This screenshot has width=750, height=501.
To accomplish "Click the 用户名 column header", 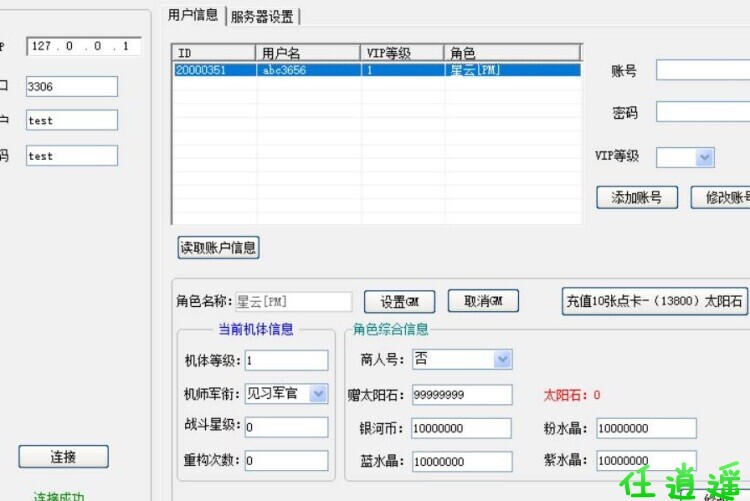I will (309, 53).
